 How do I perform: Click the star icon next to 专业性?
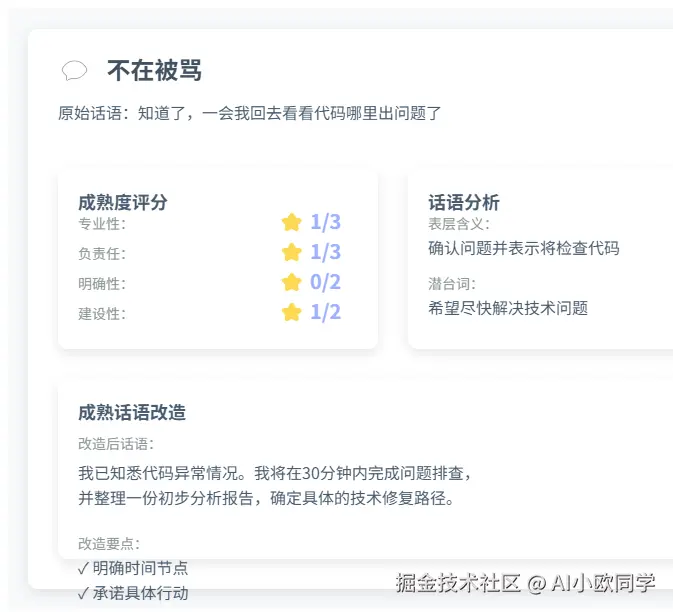tap(291, 222)
